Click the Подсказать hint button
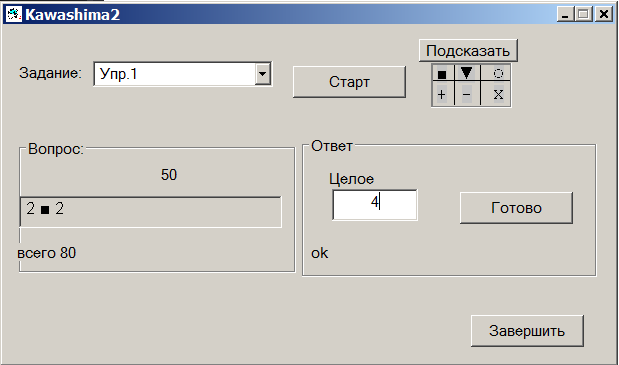 coord(468,51)
